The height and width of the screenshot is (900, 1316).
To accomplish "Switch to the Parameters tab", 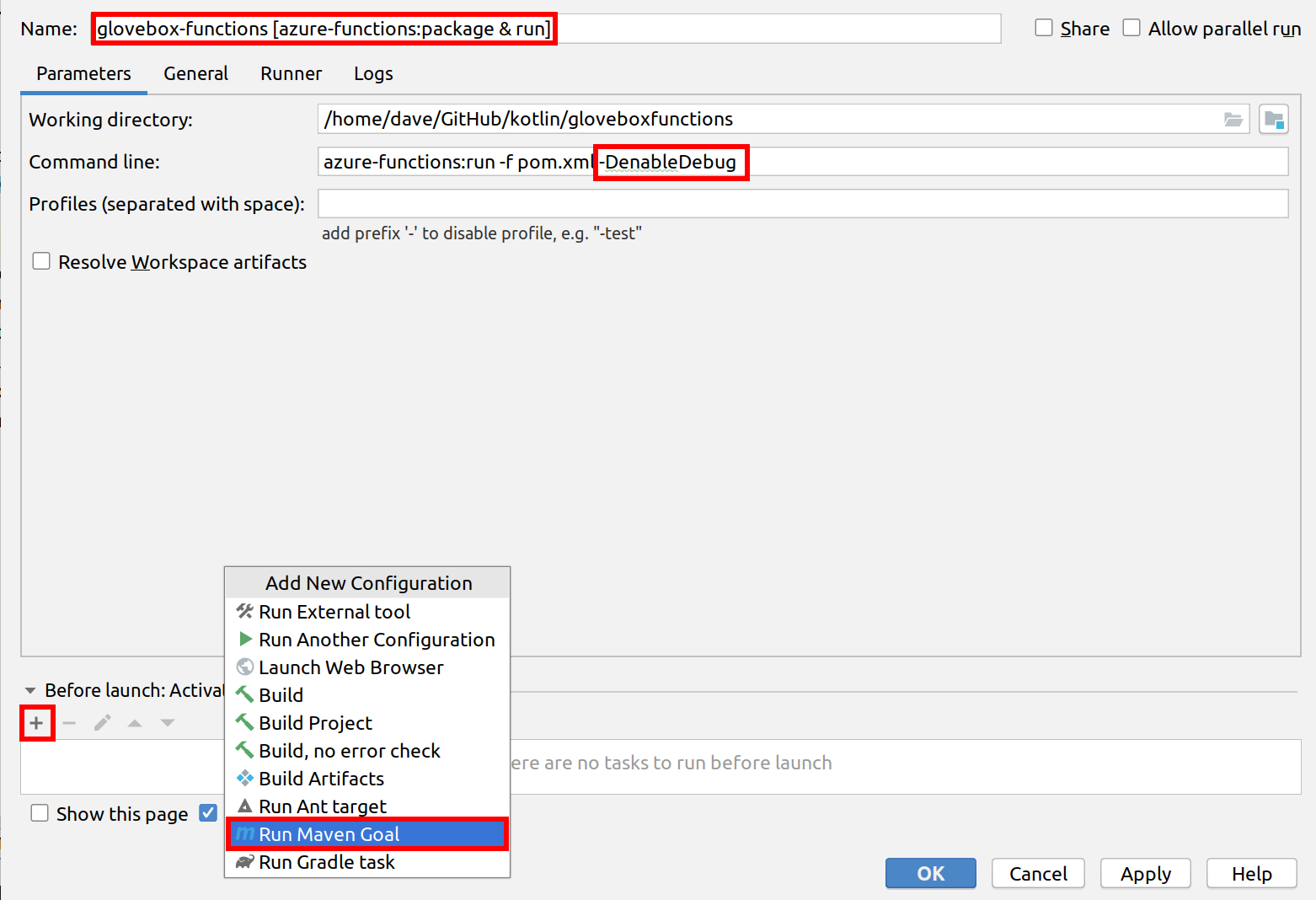I will pyautogui.click(x=83, y=74).
